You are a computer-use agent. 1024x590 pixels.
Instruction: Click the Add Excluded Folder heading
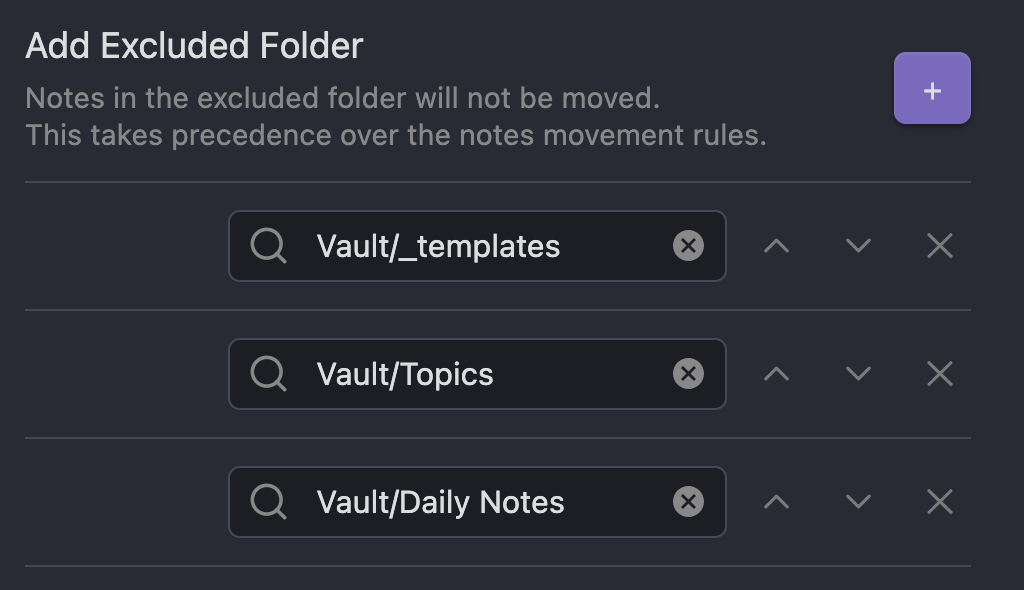coord(194,46)
